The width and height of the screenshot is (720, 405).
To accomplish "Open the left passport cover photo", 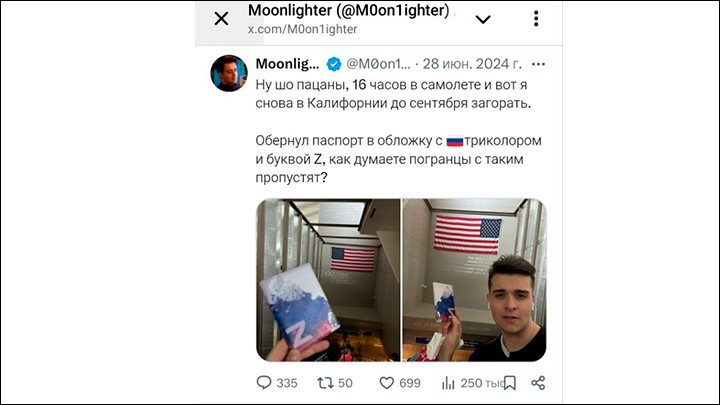I will (328, 280).
